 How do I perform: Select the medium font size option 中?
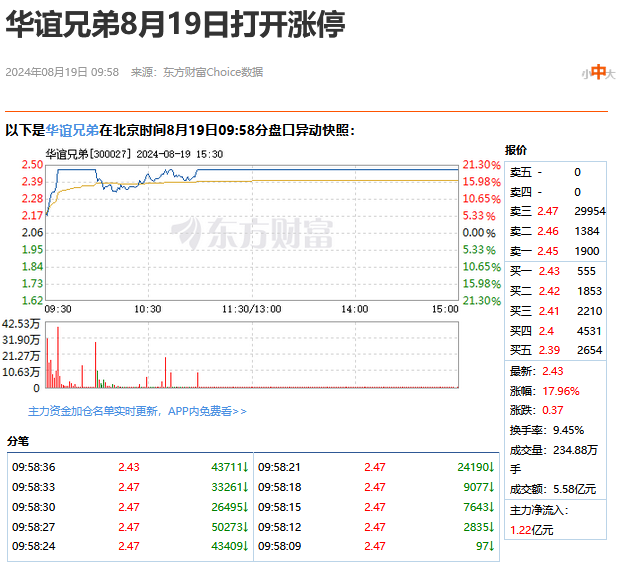pyautogui.click(x=598, y=72)
